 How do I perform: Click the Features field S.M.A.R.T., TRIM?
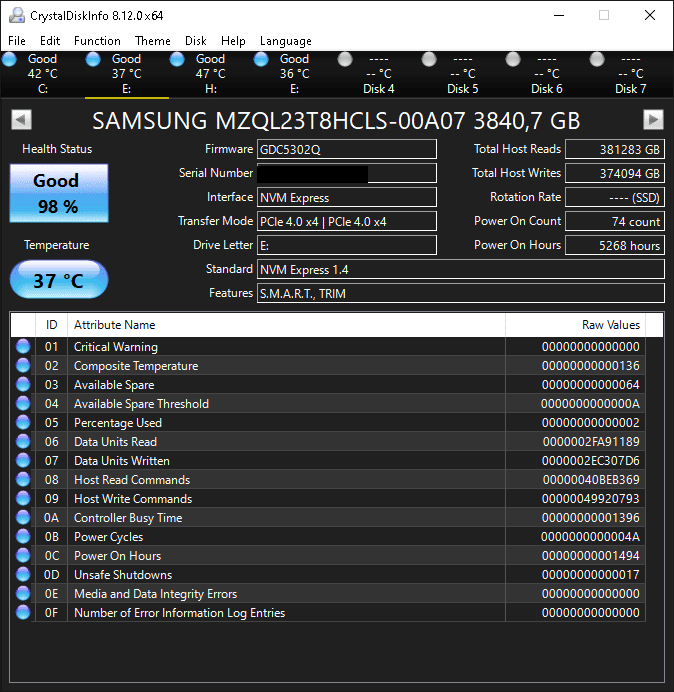[x=461, y=293]
